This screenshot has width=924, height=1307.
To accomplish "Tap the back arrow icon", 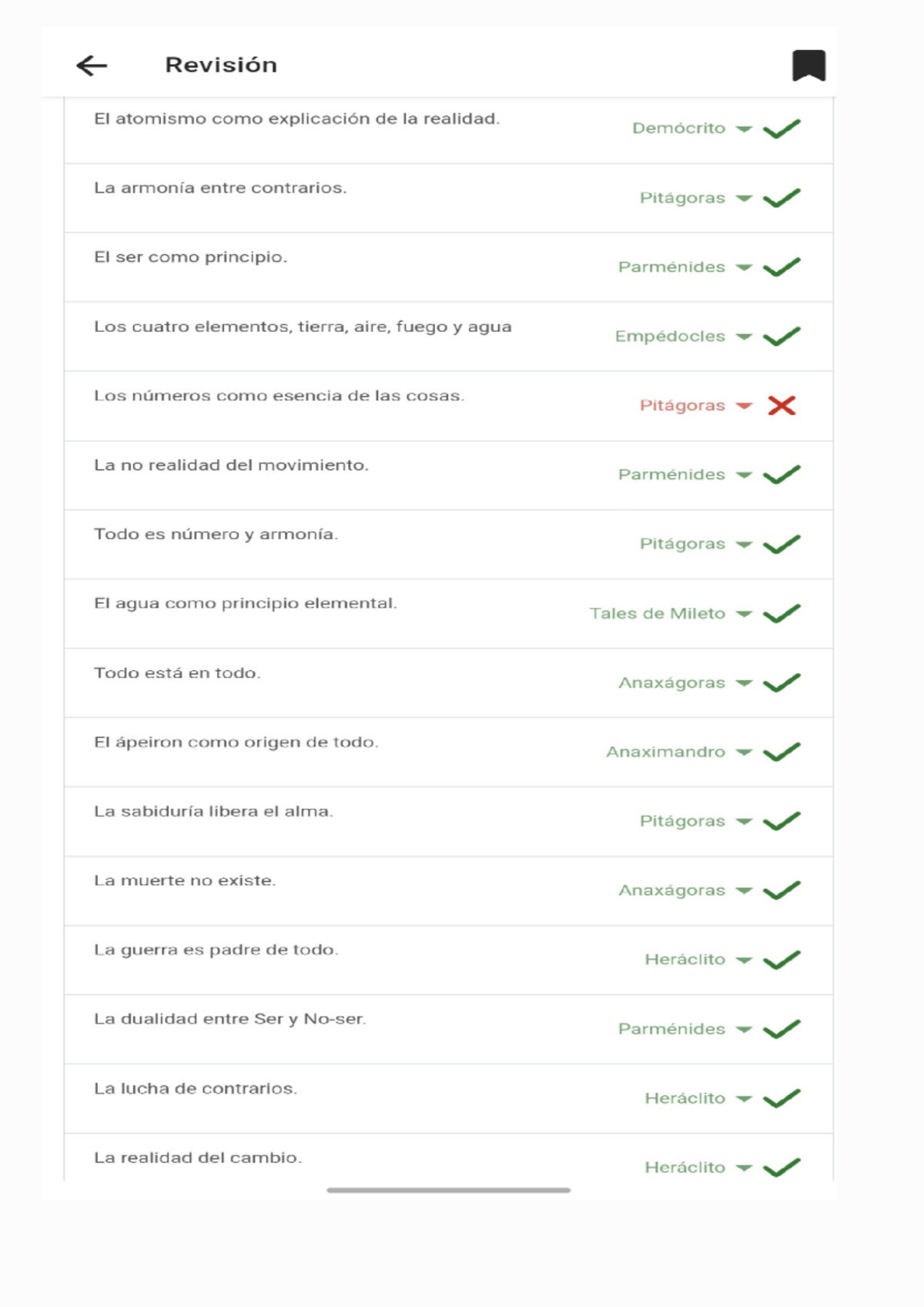I will click(x=92, y=65).
